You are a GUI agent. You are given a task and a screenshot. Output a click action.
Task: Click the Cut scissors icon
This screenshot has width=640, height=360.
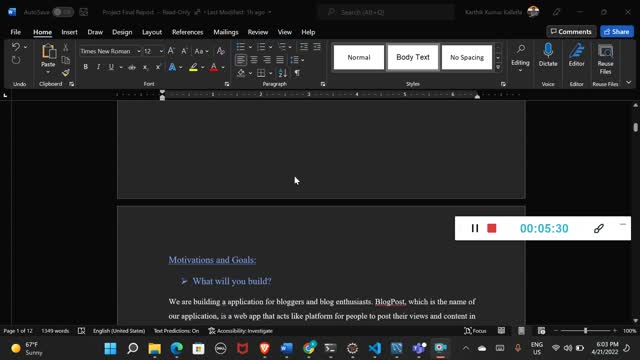pyautogui.click(x=66, y=48)
